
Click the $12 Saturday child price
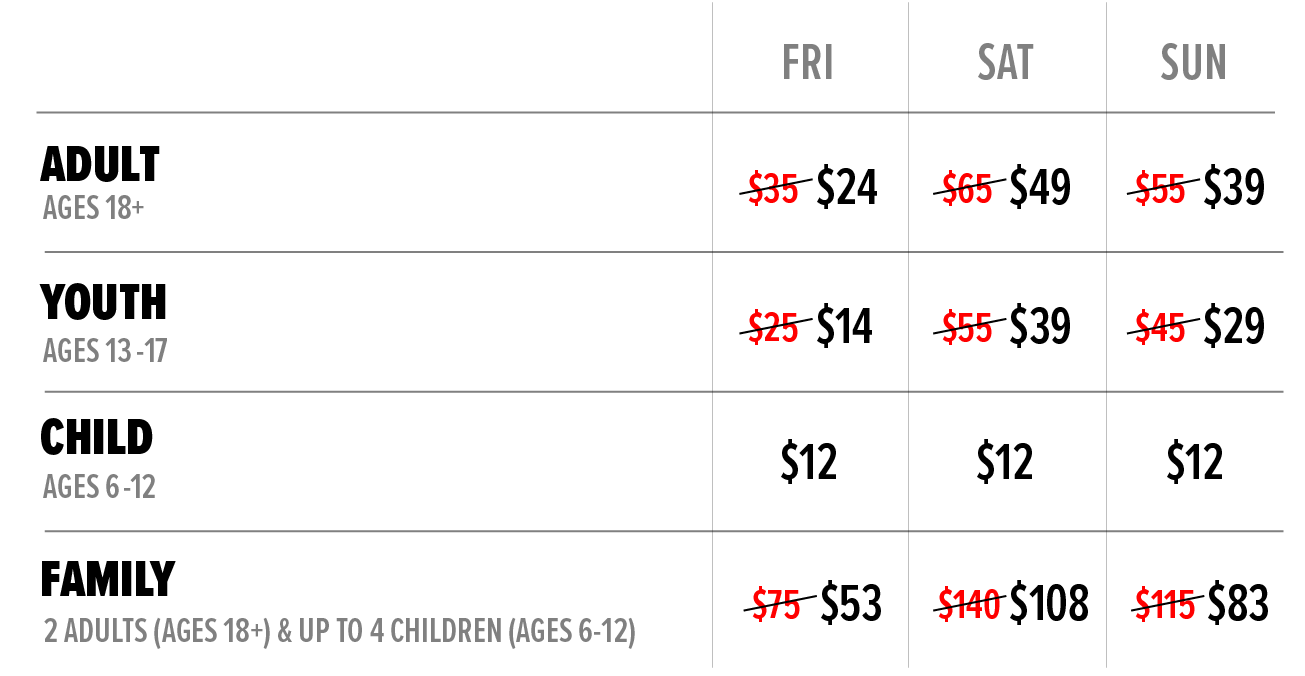pyautogui.click(x=1005, y=462)
